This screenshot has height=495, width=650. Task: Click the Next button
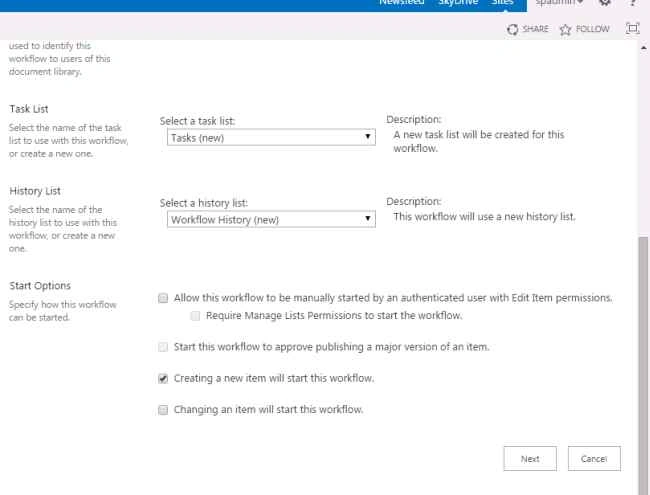pyautogui.click(x=530, y=459)
